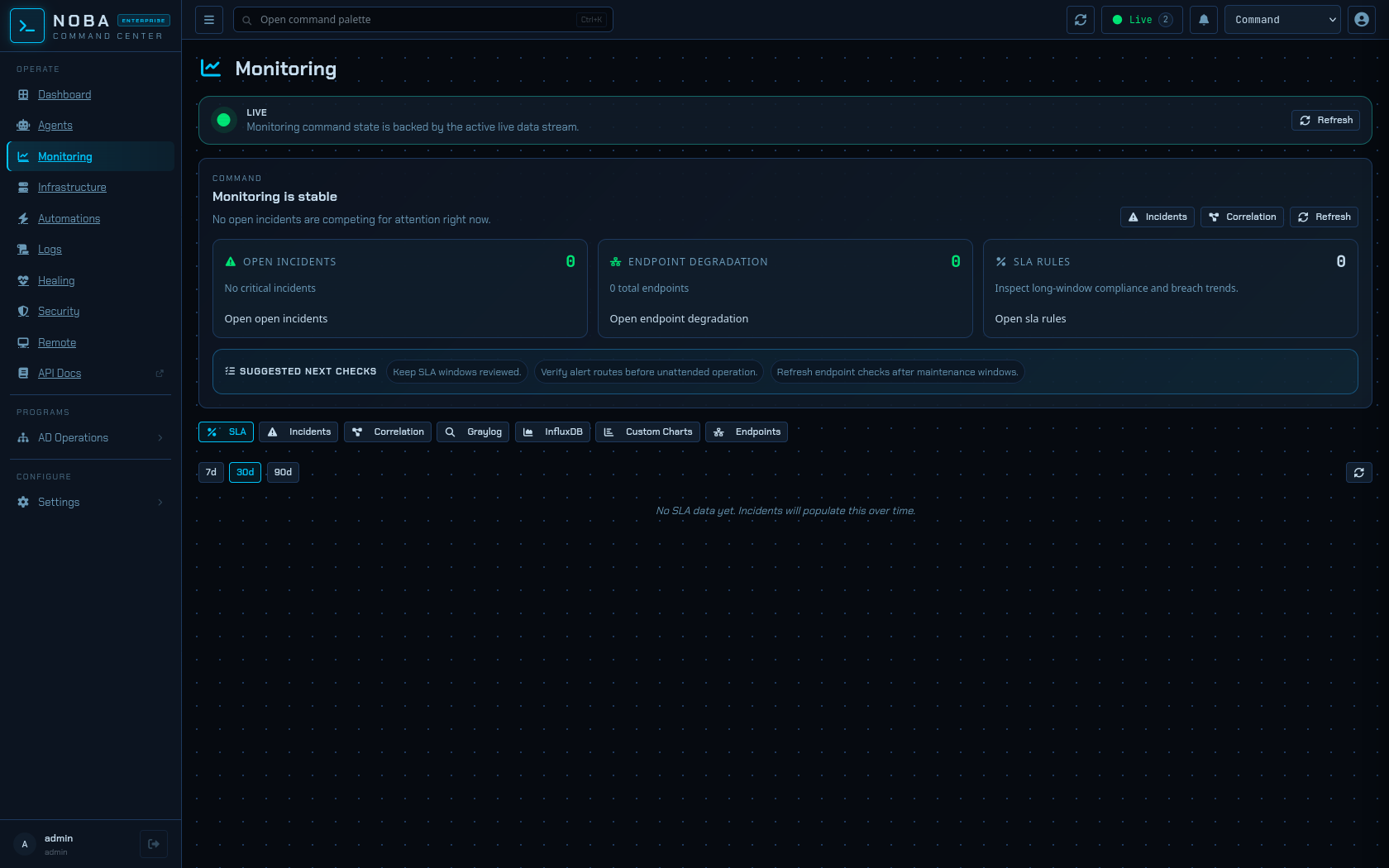Viewport: 1389px width, 868px height.
Task: Open the notifications bell
Action: 1204,20
